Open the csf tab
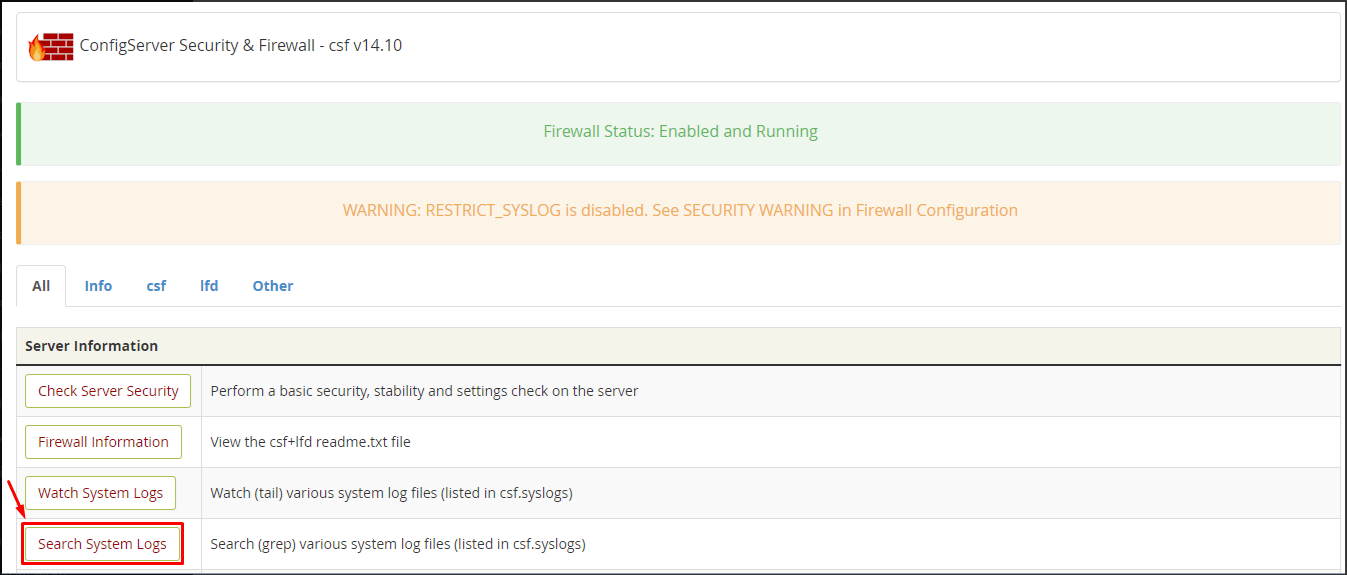1347x575 pixels. (x=156, y=286)
